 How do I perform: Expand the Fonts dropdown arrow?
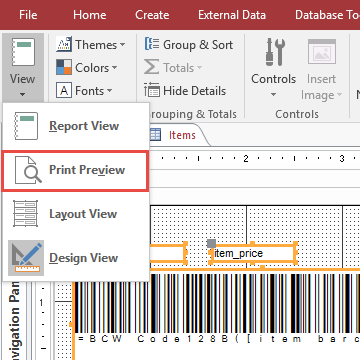[109, 91]
